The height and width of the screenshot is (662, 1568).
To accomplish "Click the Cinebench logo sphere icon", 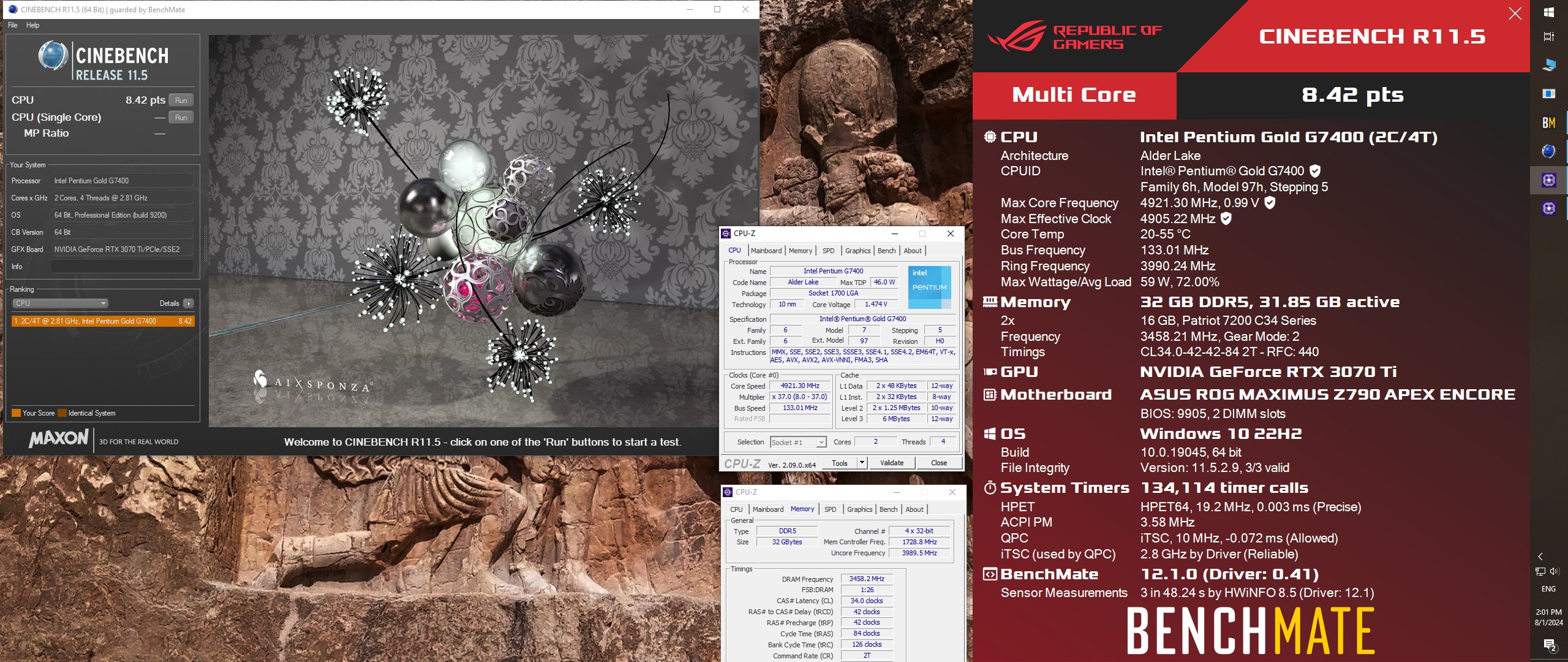I will tap(53, 56).
